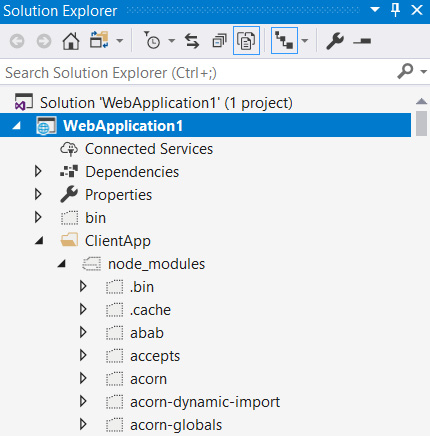
Task: Click the scrollbar up arrow
Action: click(x=422, y=101)
